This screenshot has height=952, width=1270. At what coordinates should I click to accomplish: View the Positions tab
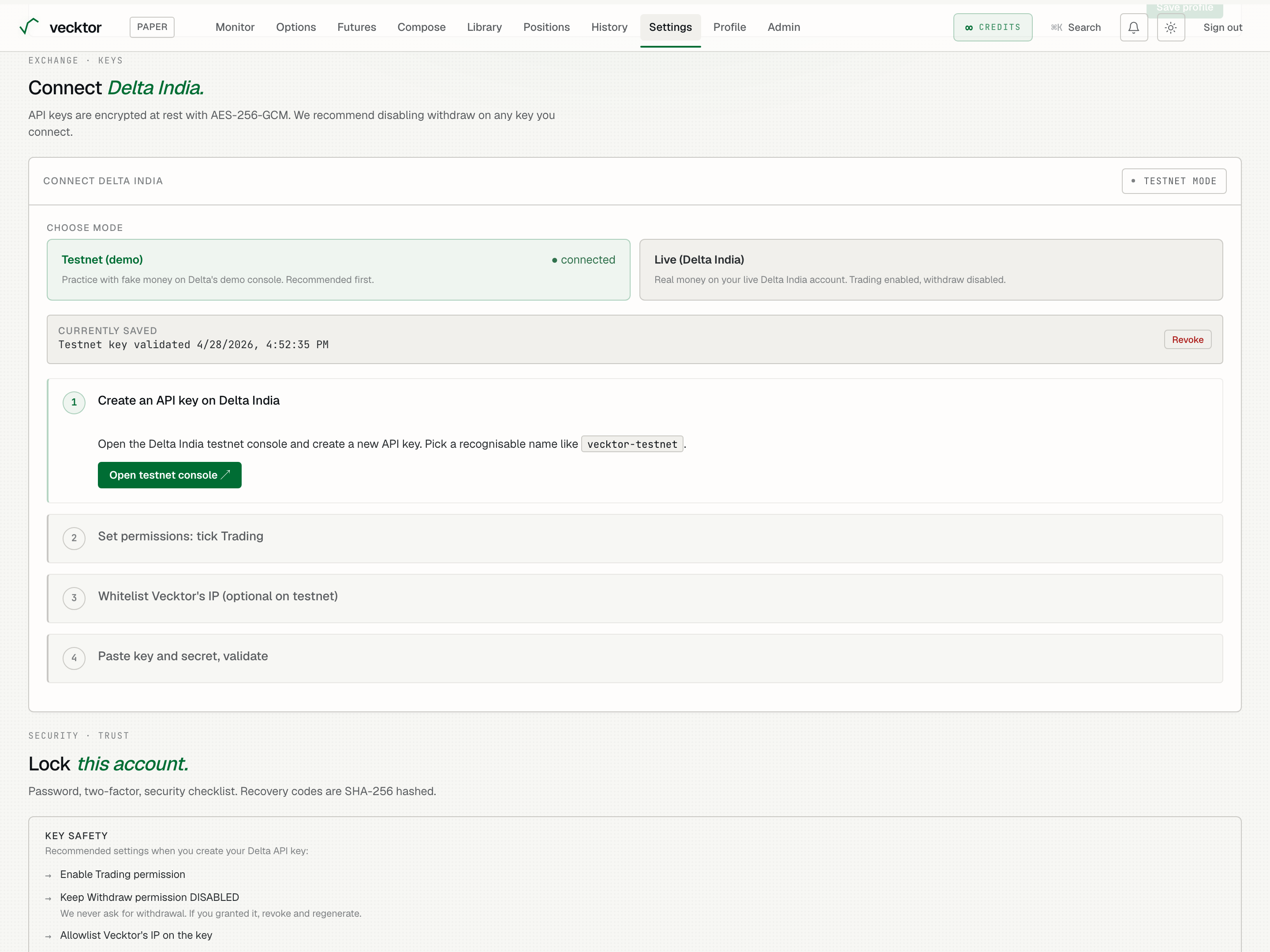pyautogui.click(x=546, y=27)
